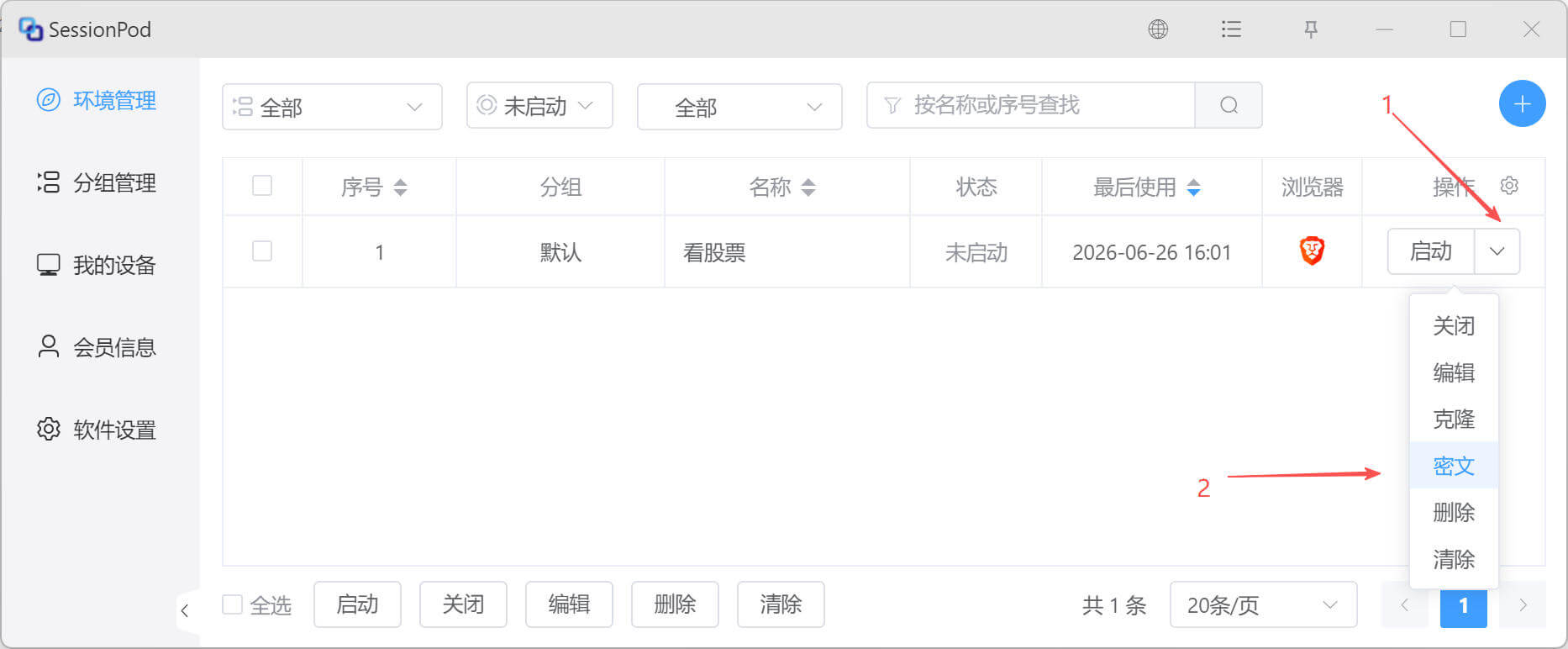Screen dimensions: 1568x649
Task: Select 删除 from the dropdown menu
Action: coord(1454,512)
